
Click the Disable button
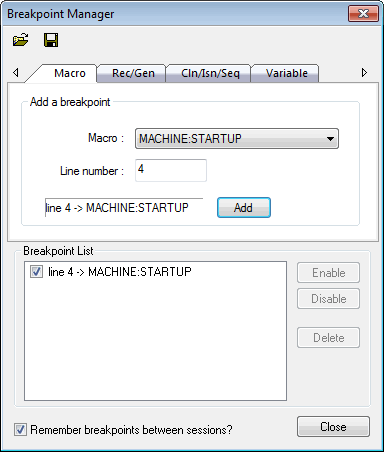(328, 299)
